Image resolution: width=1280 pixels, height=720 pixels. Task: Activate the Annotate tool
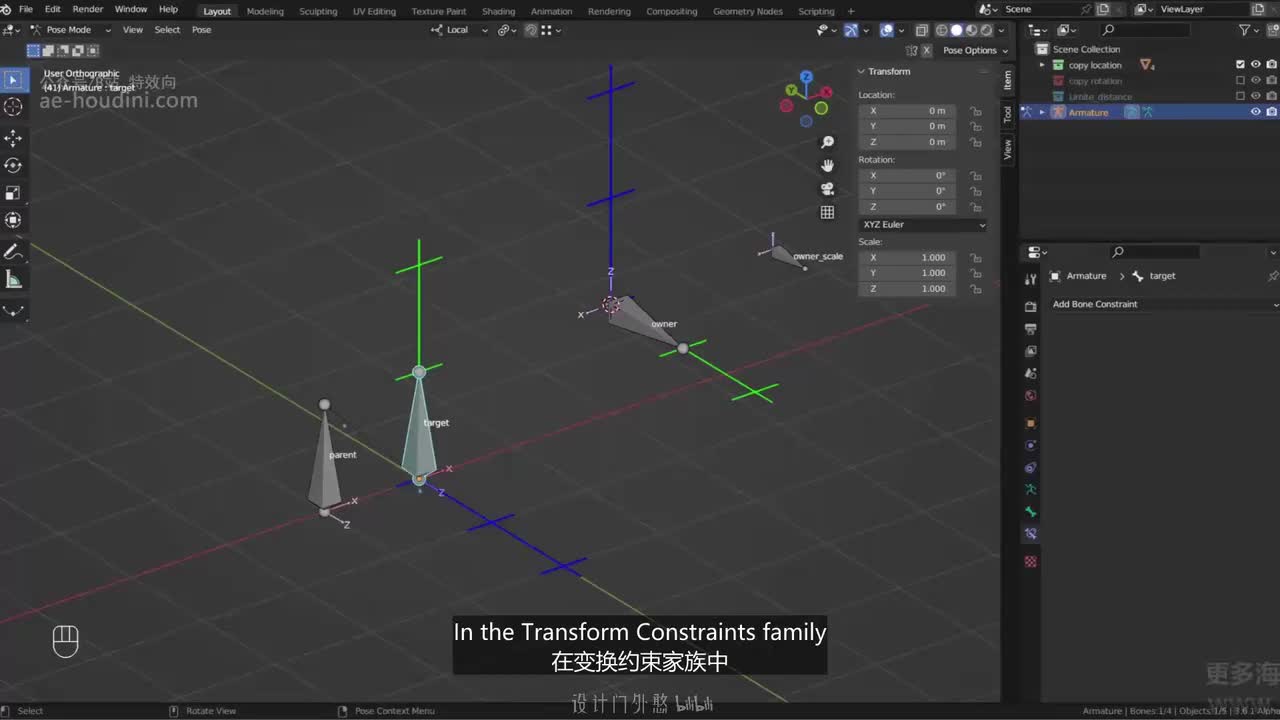(14, 251)
